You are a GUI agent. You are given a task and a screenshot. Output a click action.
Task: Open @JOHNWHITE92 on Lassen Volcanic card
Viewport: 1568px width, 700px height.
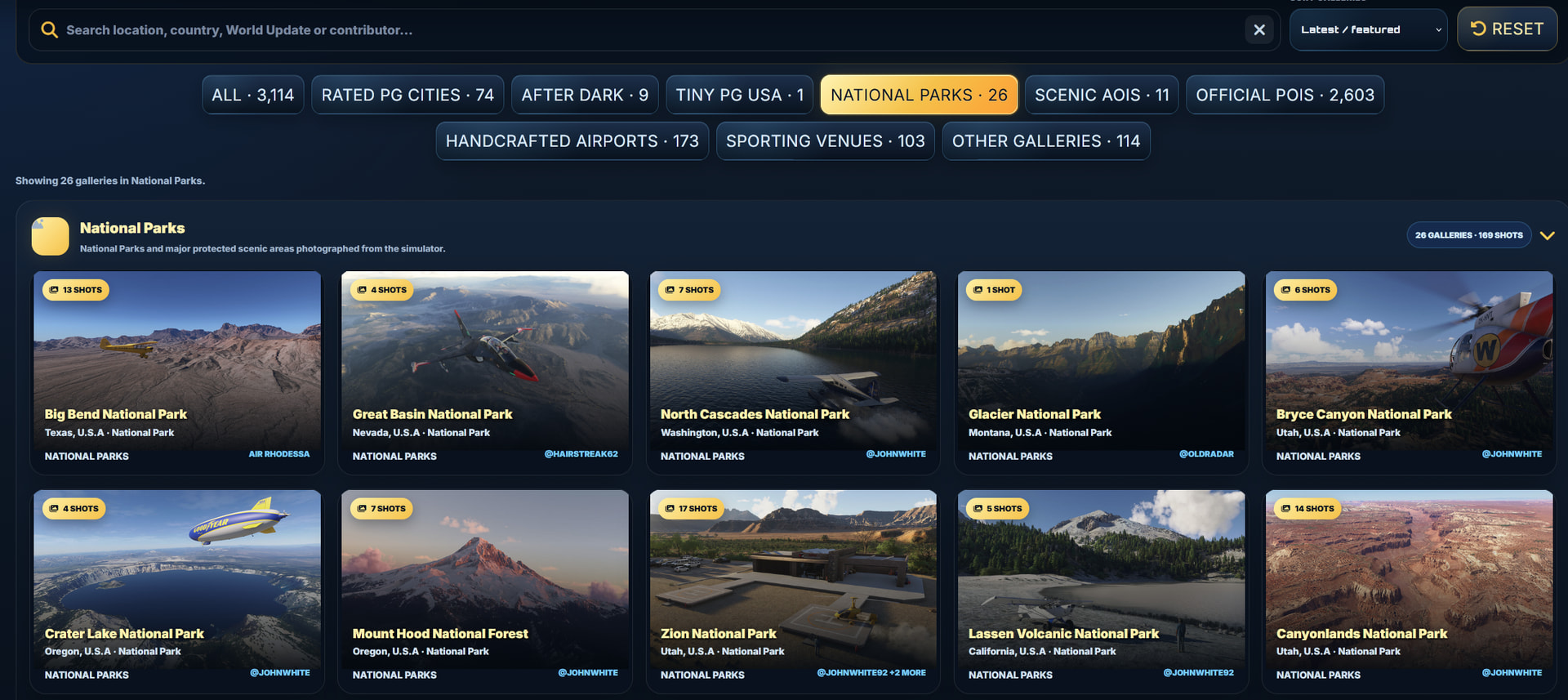(x=1199, y=673)
